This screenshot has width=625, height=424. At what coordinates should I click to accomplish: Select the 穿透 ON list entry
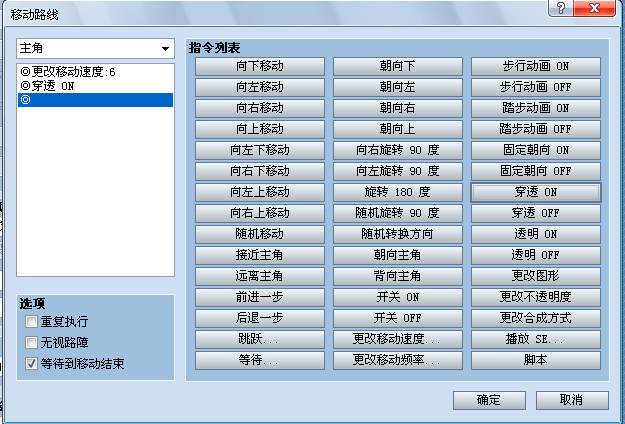95,86
